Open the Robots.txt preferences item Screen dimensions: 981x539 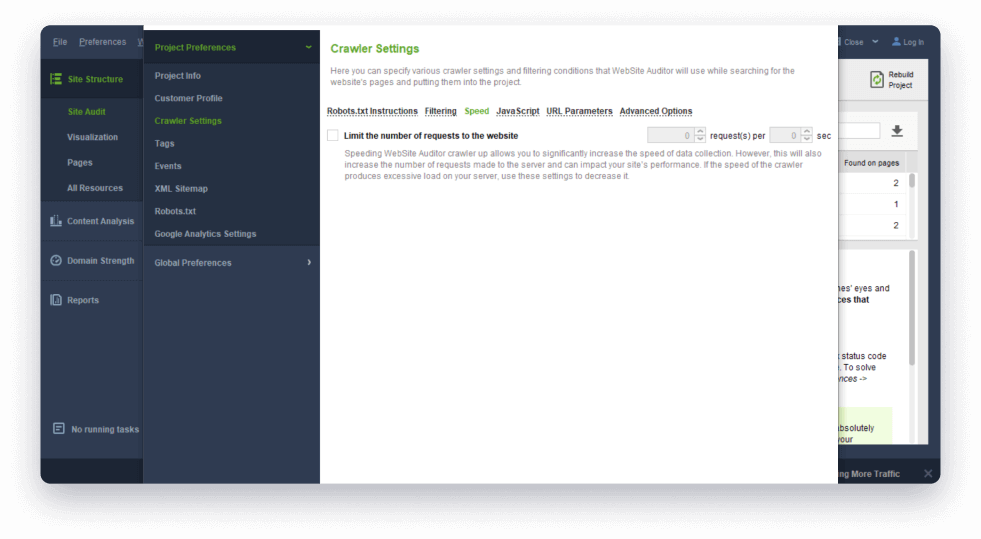point(175,211)
